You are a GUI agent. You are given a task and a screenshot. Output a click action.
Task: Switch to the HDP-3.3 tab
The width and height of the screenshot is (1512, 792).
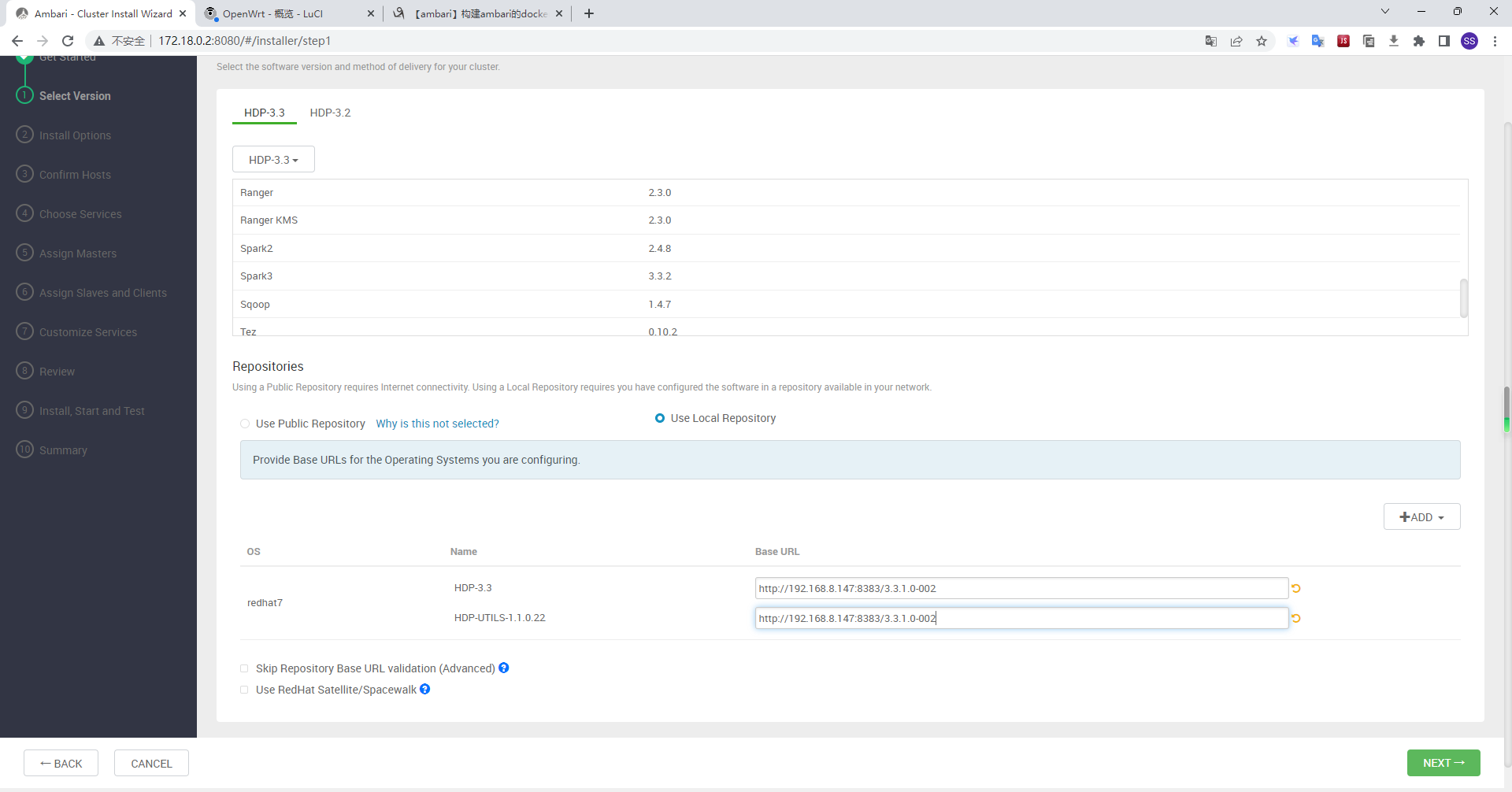pyautogui.click(x=265, y=113)
